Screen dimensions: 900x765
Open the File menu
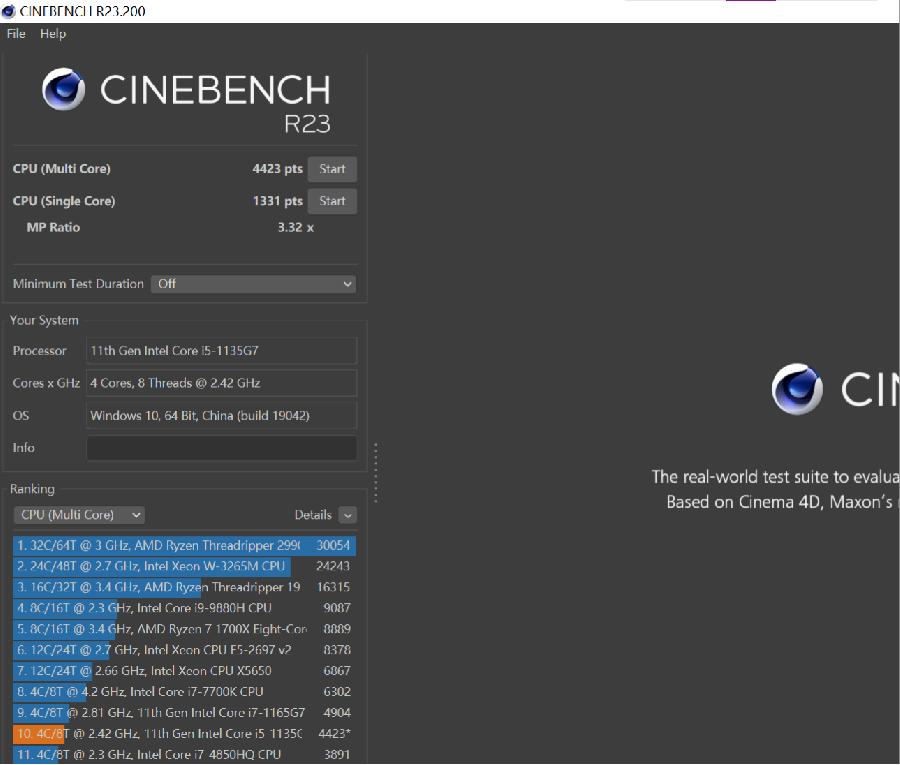coord(16,34)
